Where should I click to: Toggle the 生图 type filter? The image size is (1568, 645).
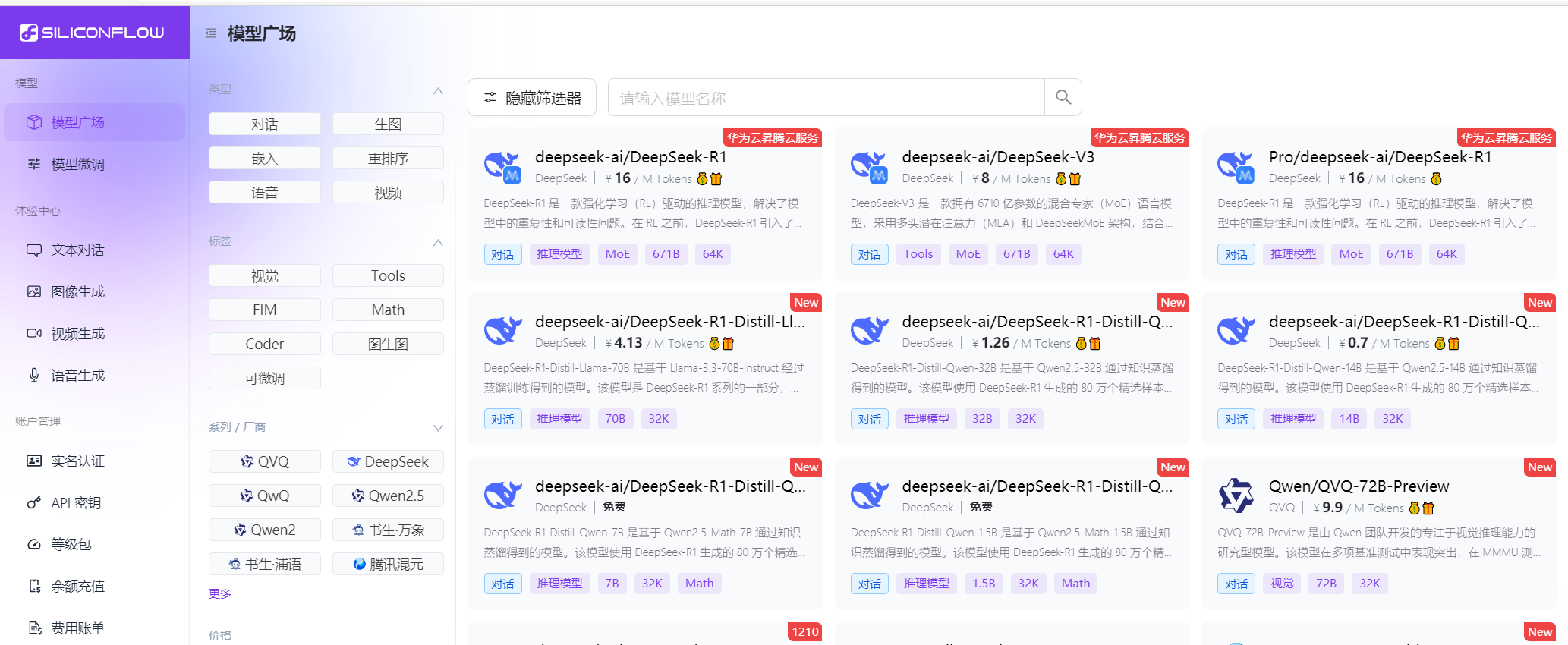(388, 124)
